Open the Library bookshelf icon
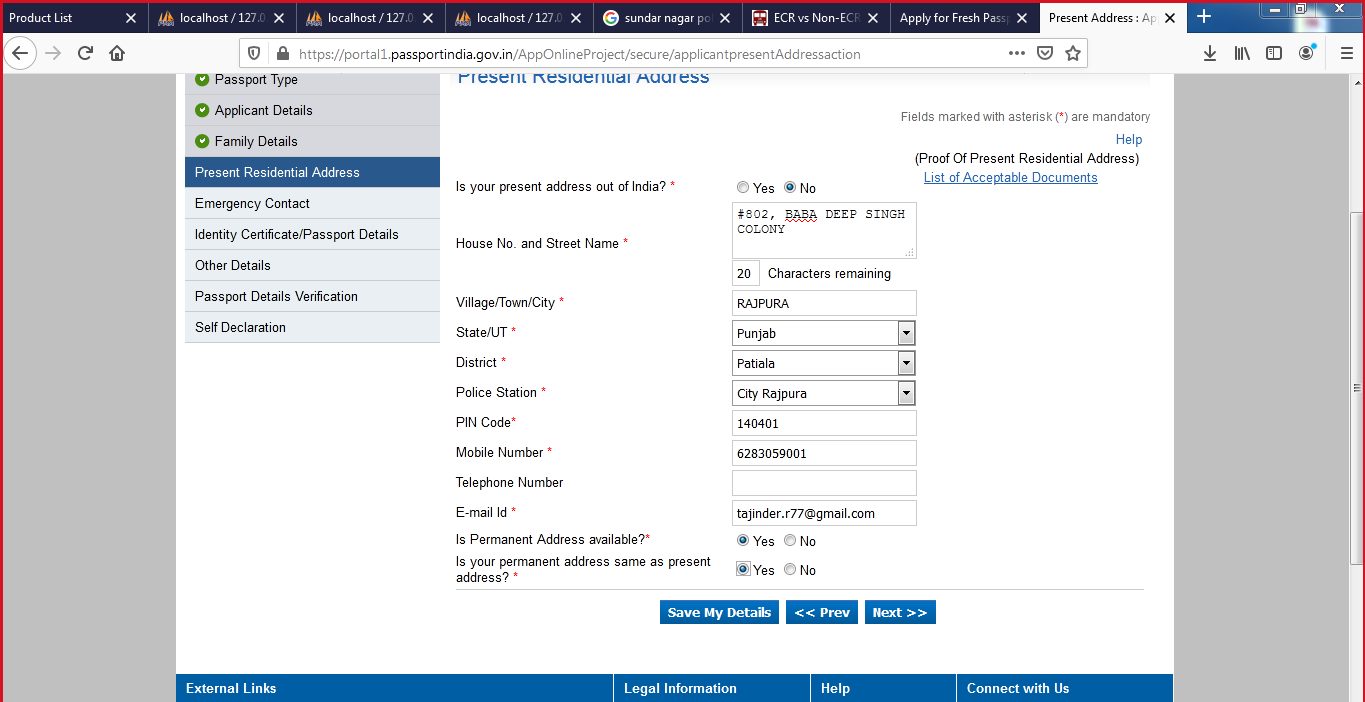This screenshot has height=702, width=1365. click(1242, 54)
